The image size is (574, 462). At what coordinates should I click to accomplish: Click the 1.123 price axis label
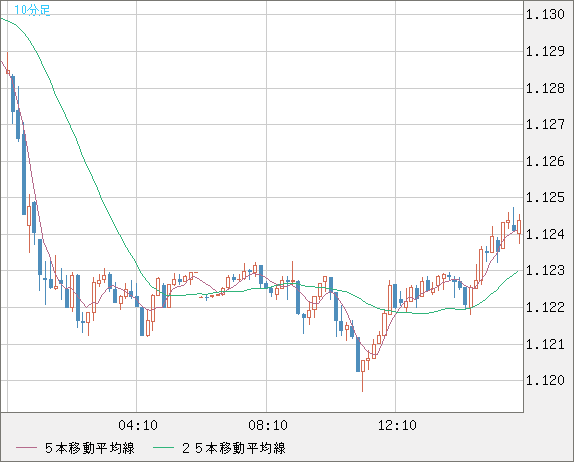coord(545,271)
